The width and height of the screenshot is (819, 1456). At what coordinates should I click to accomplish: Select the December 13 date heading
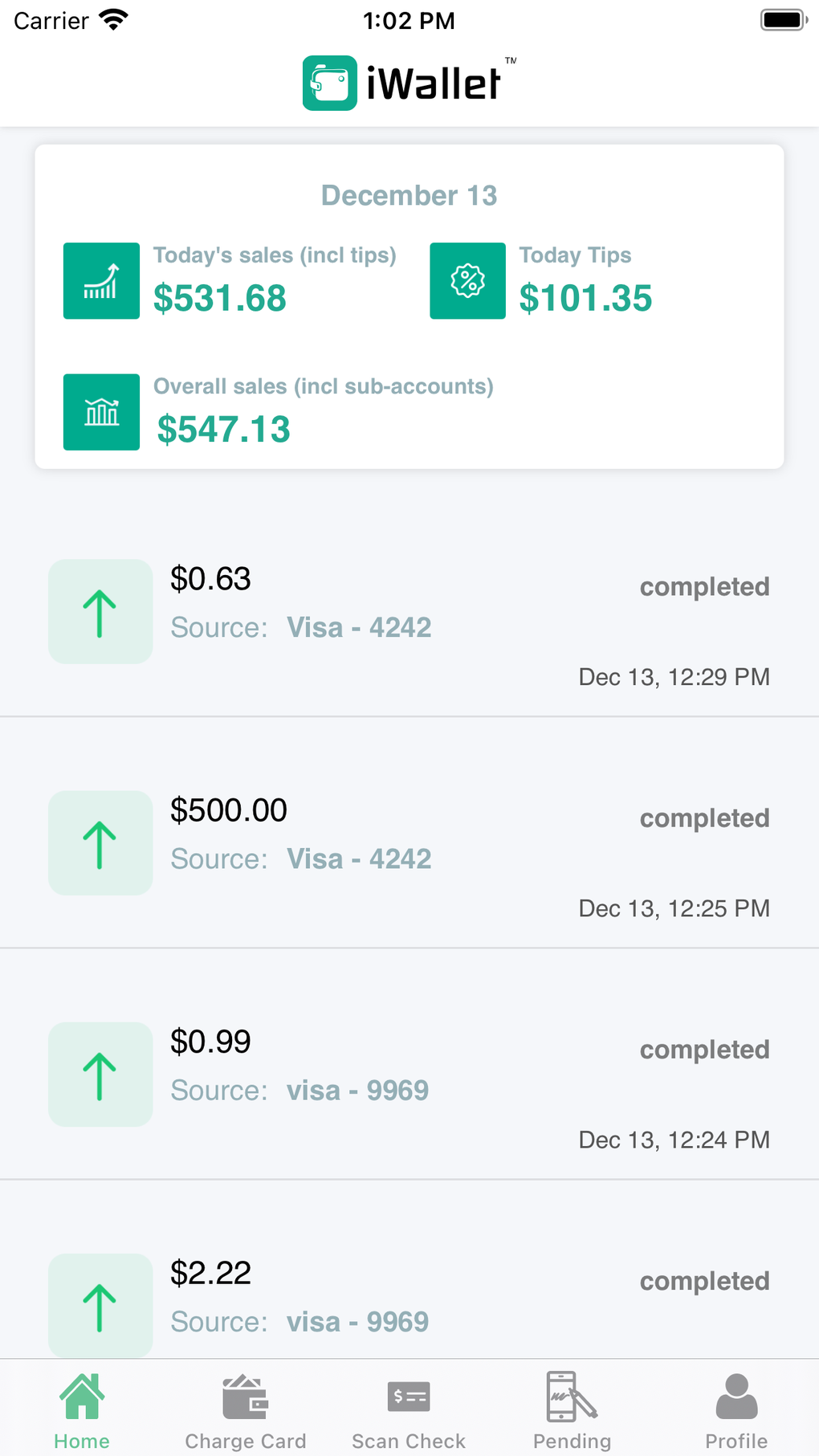409,195
